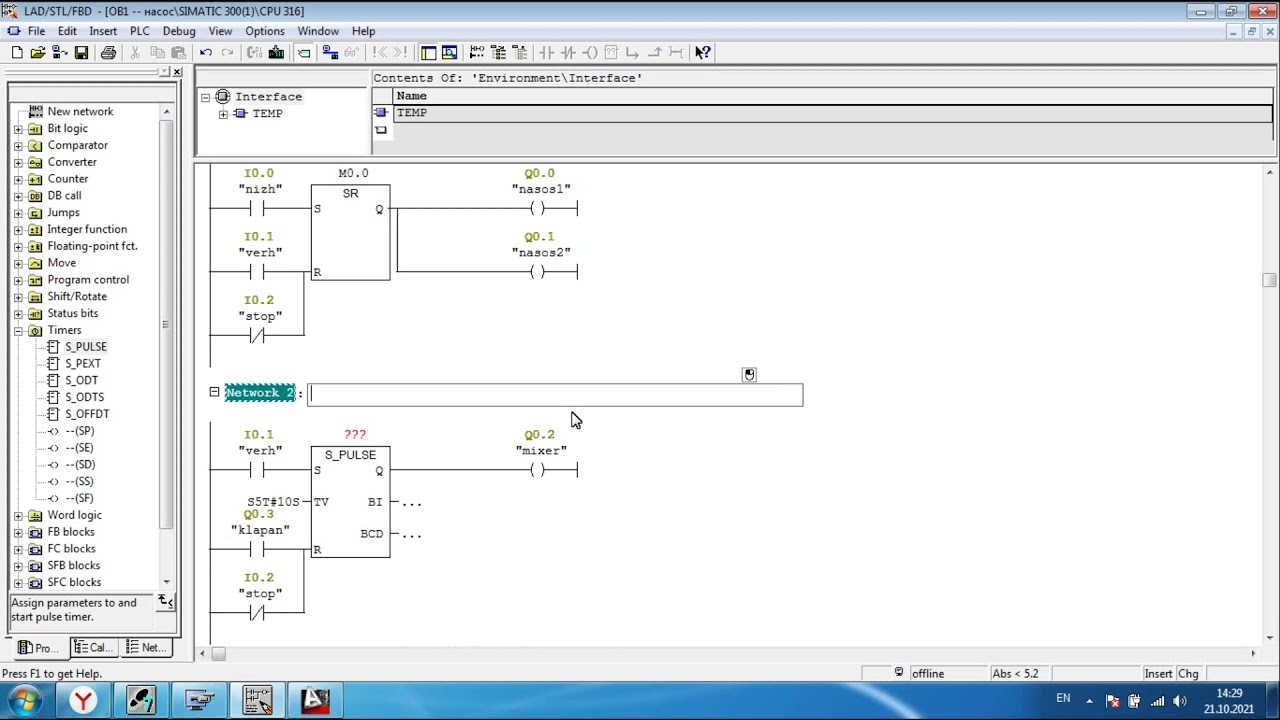Click the Connection toolbar icon
The width and height of the screenshot is (1280, 720).
click(676, 53)
